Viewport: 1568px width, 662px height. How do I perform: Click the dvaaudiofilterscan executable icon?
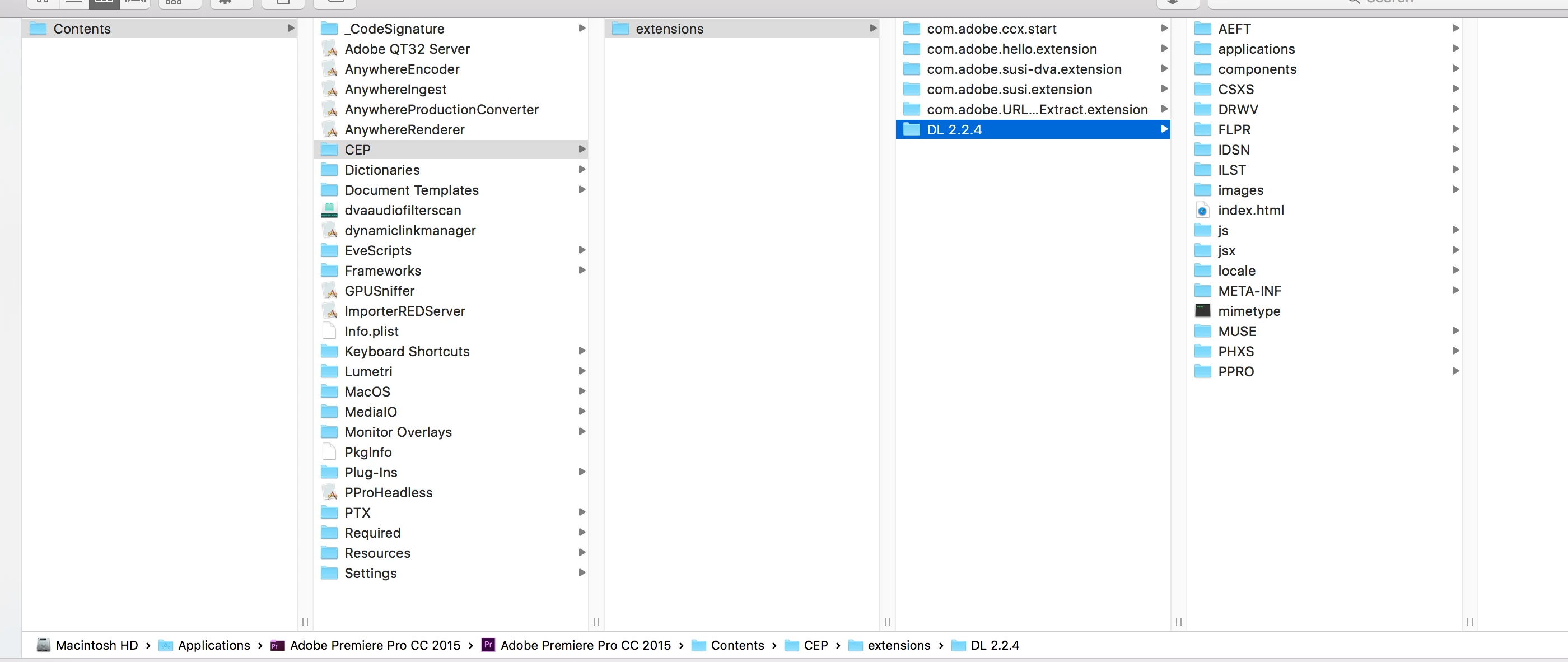pyautogui.click(x=329, y=211)
